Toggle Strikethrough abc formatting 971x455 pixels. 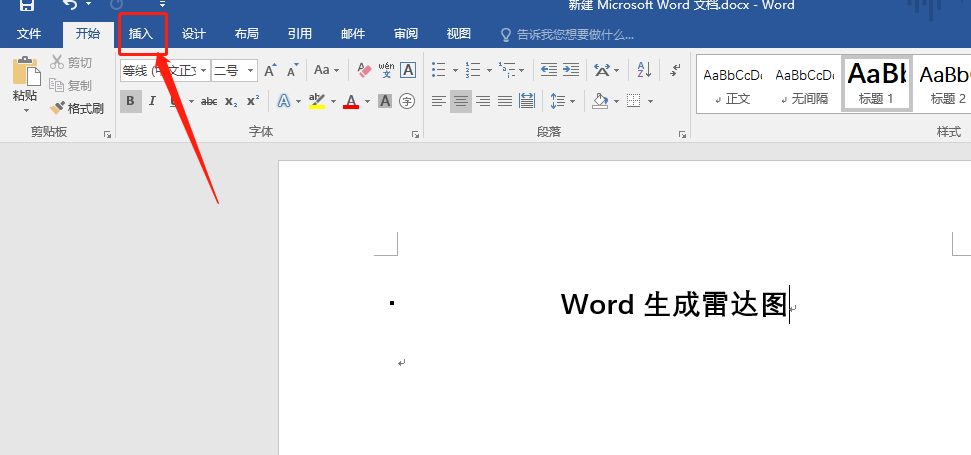tap(209, 102)
